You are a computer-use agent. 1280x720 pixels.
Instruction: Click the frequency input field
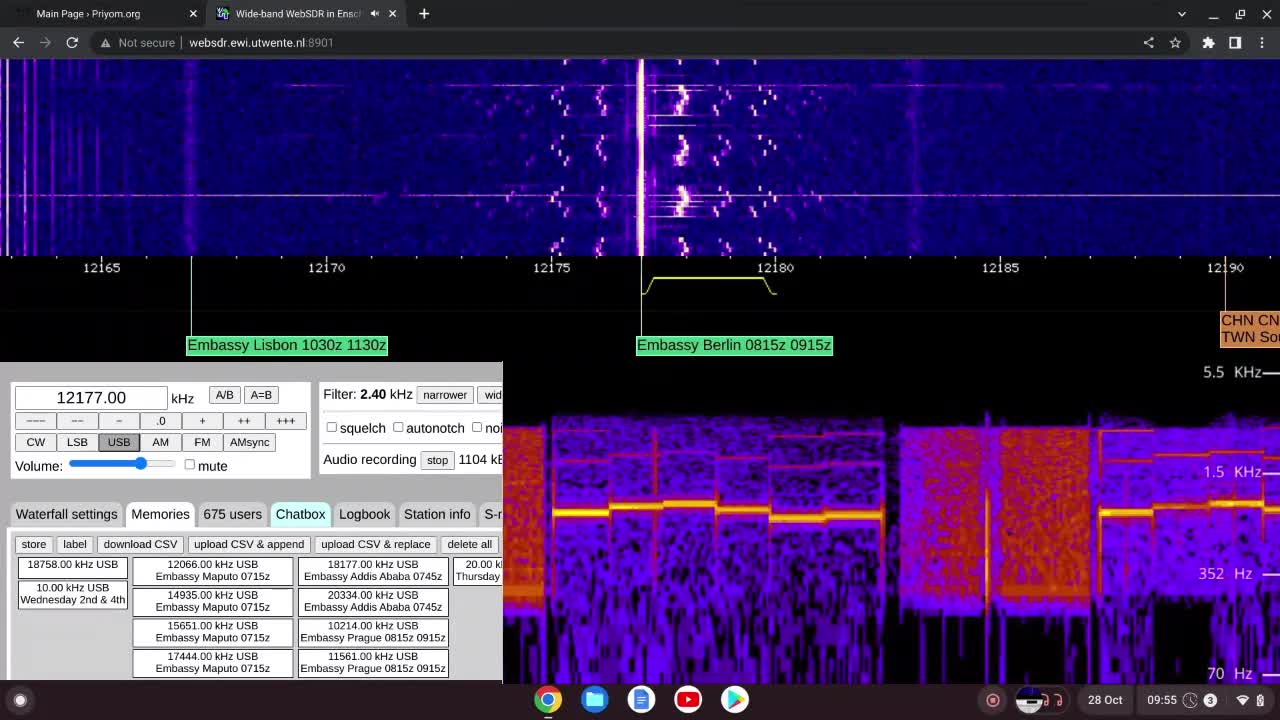click(x=91, y=398)
